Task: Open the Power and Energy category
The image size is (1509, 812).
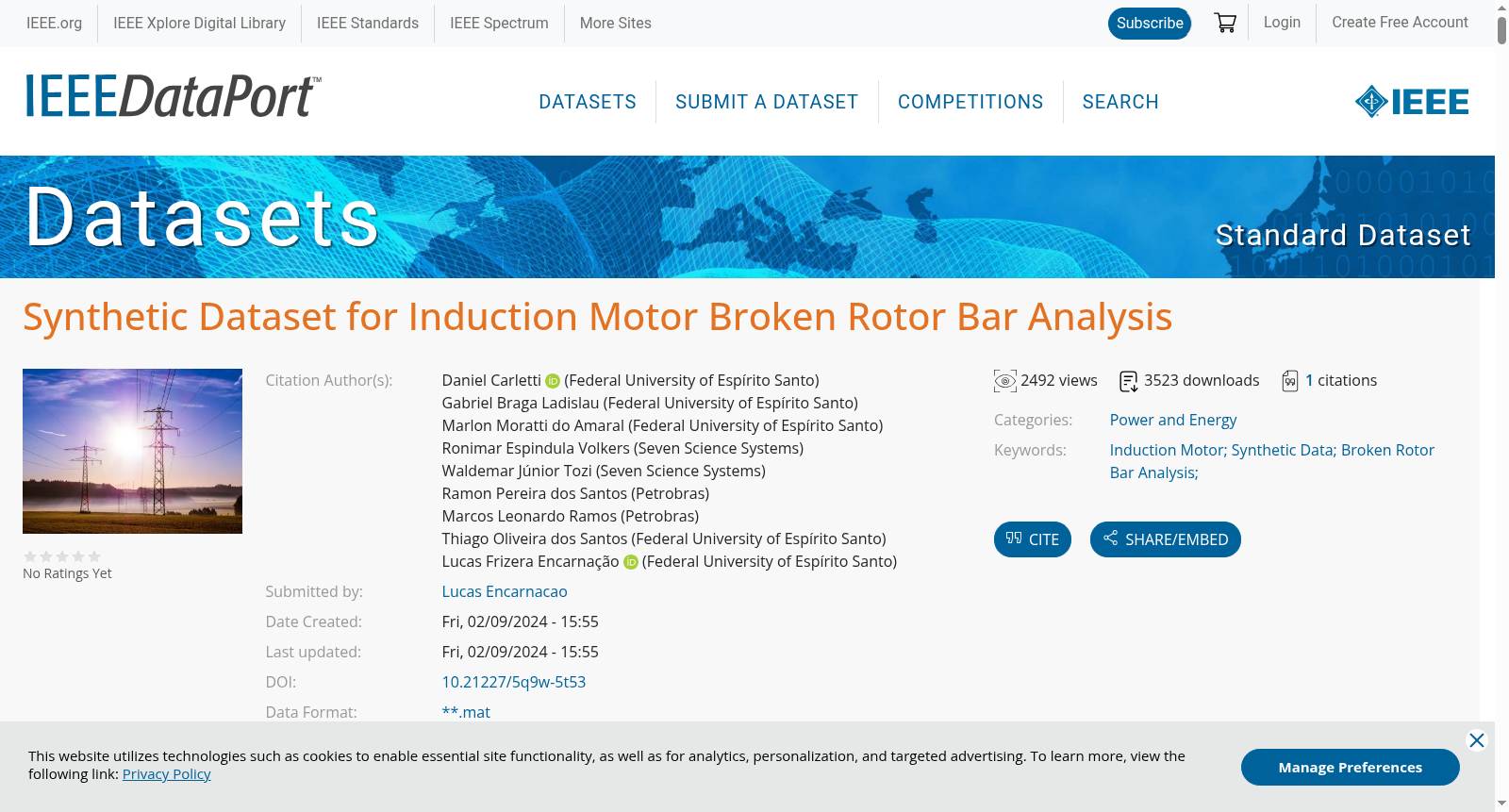Action: click(1173, 420)
